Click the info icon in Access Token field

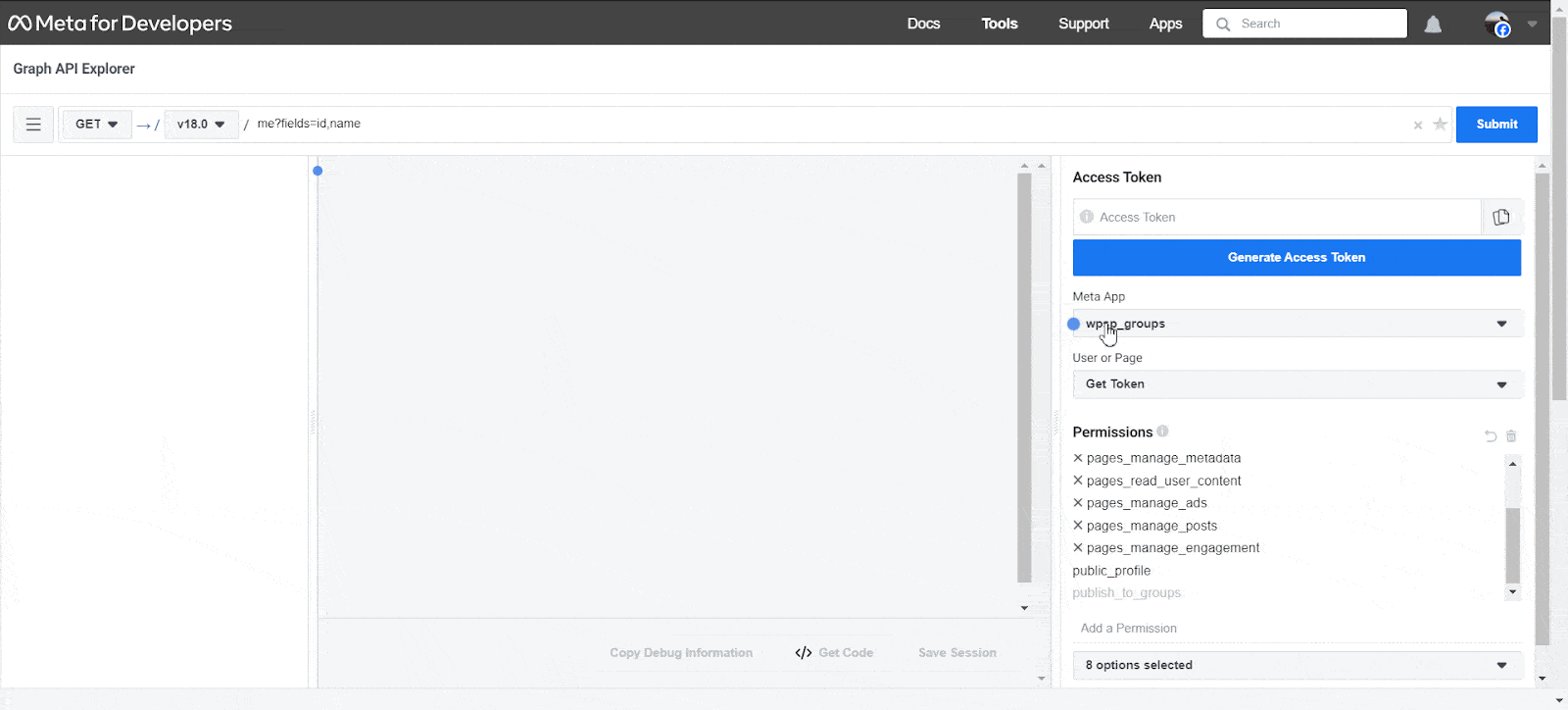pos(1086,217)
